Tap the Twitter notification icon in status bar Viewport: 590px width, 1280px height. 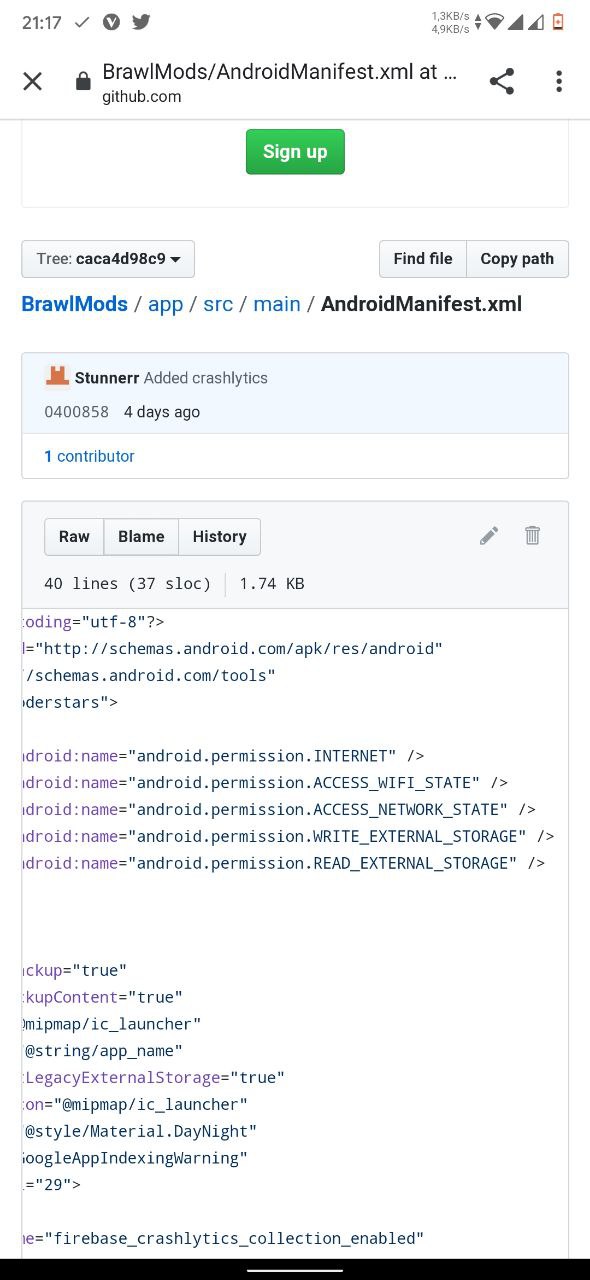(x=141, y=22)
